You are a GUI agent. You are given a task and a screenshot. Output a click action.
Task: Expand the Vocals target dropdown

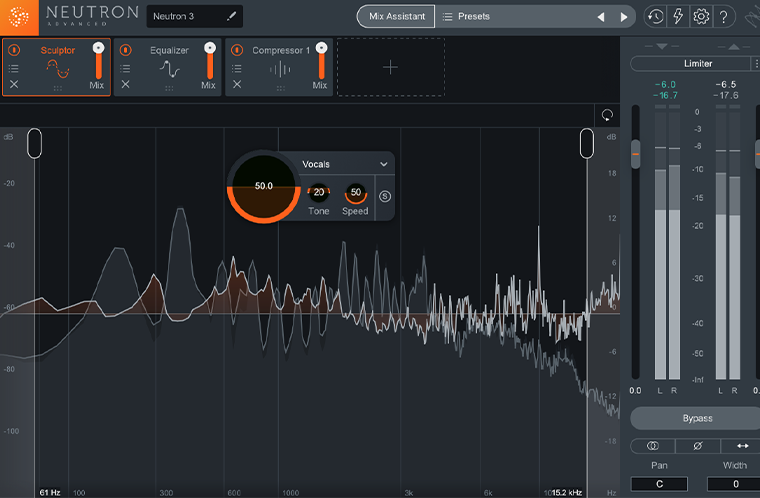click(x=383, y=164)
